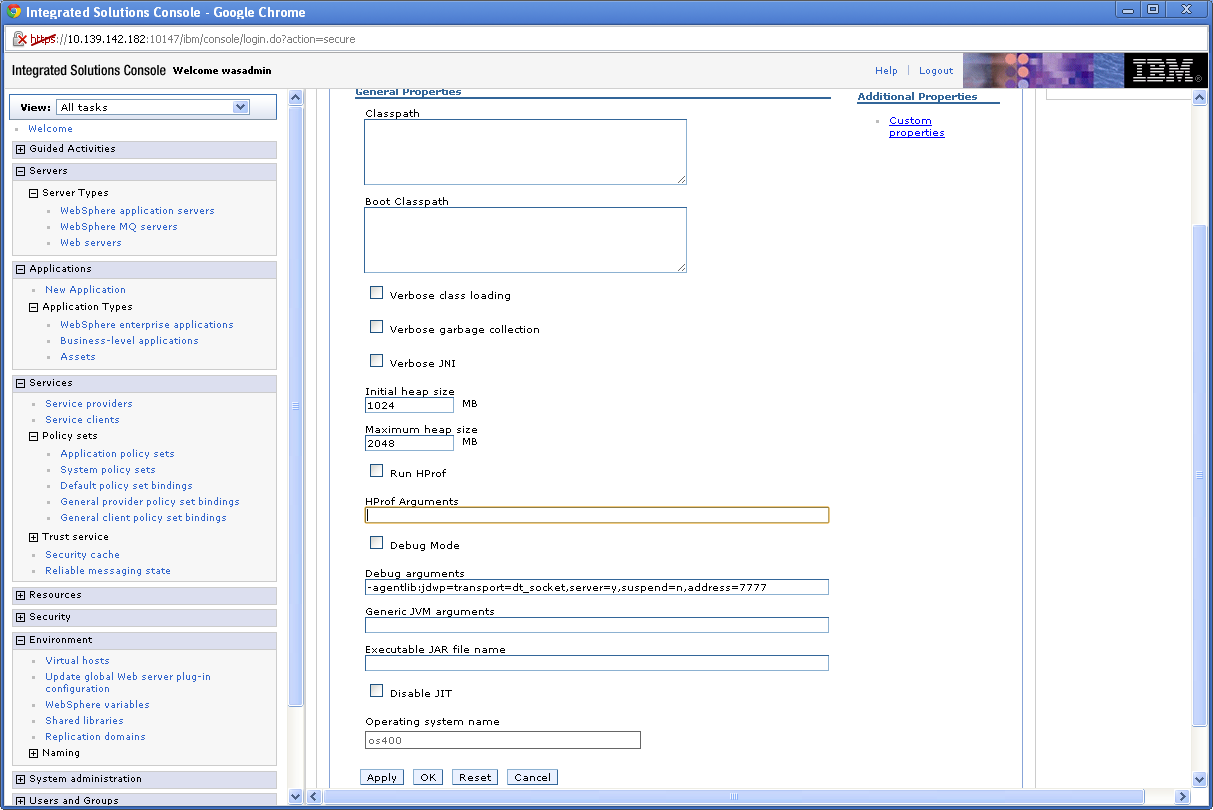Click the IBM logo in header
The height and width of the screenshot is (810, 1213).
1163,71
